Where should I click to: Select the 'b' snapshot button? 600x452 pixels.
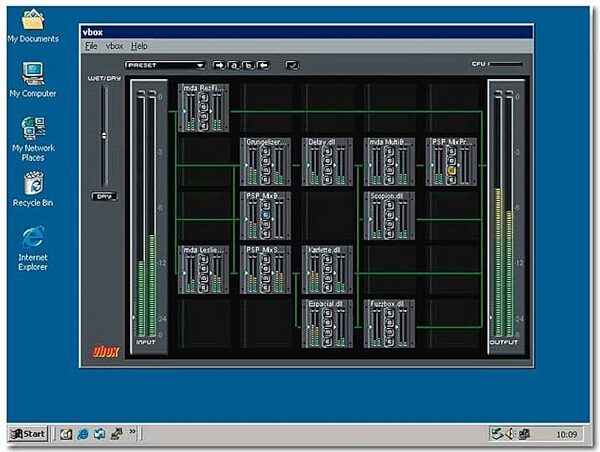[x=248, y=65]
